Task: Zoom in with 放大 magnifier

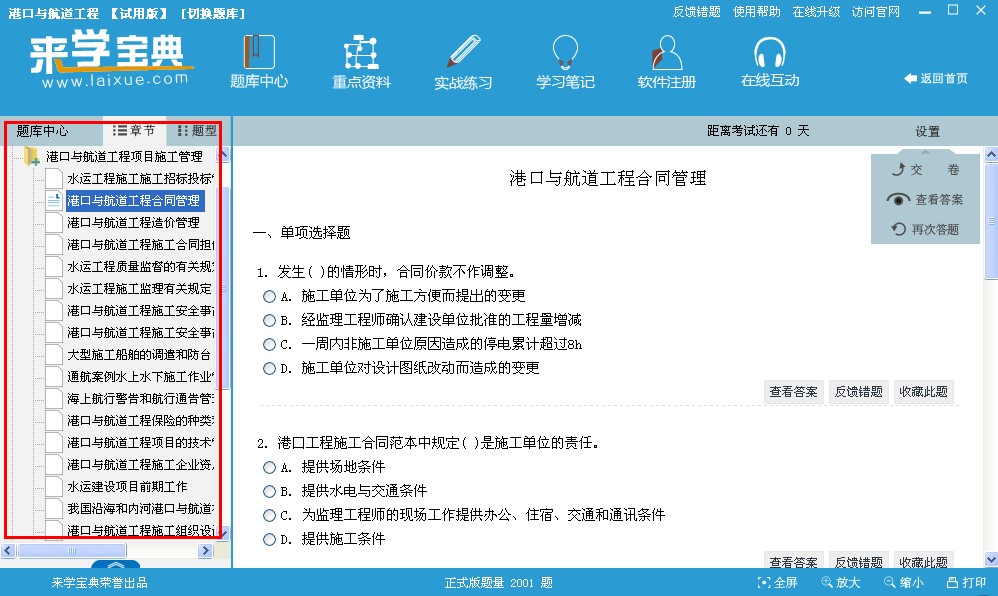Action: coord(826,582)
